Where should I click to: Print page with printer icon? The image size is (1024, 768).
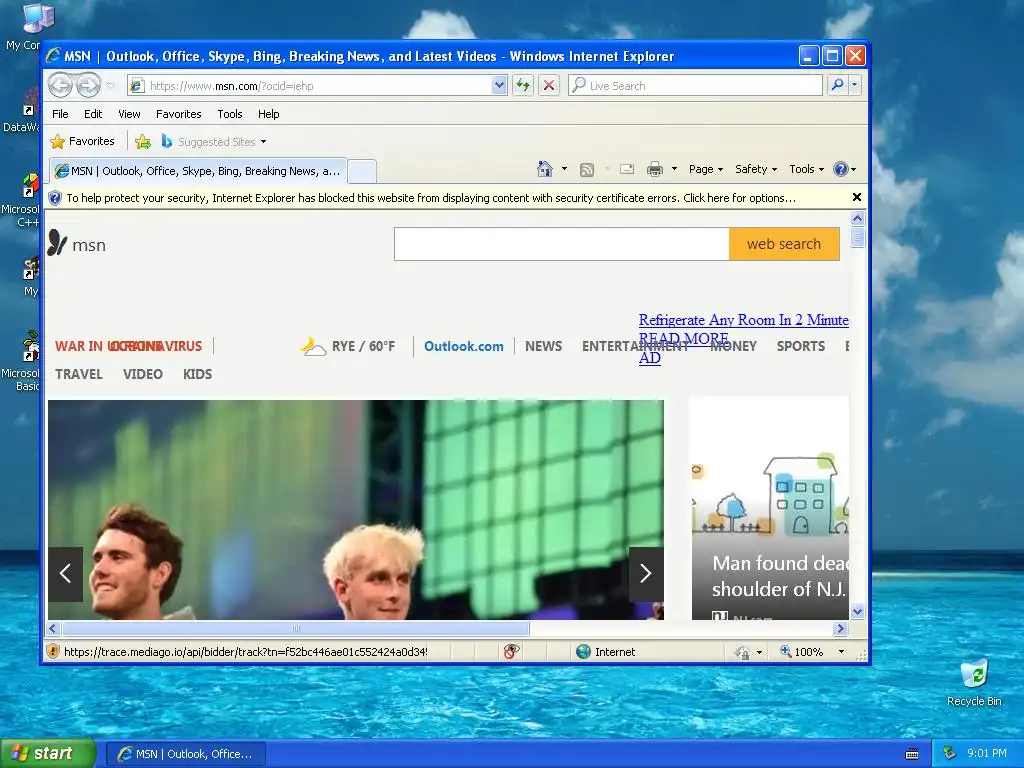[x=654, y=169]
